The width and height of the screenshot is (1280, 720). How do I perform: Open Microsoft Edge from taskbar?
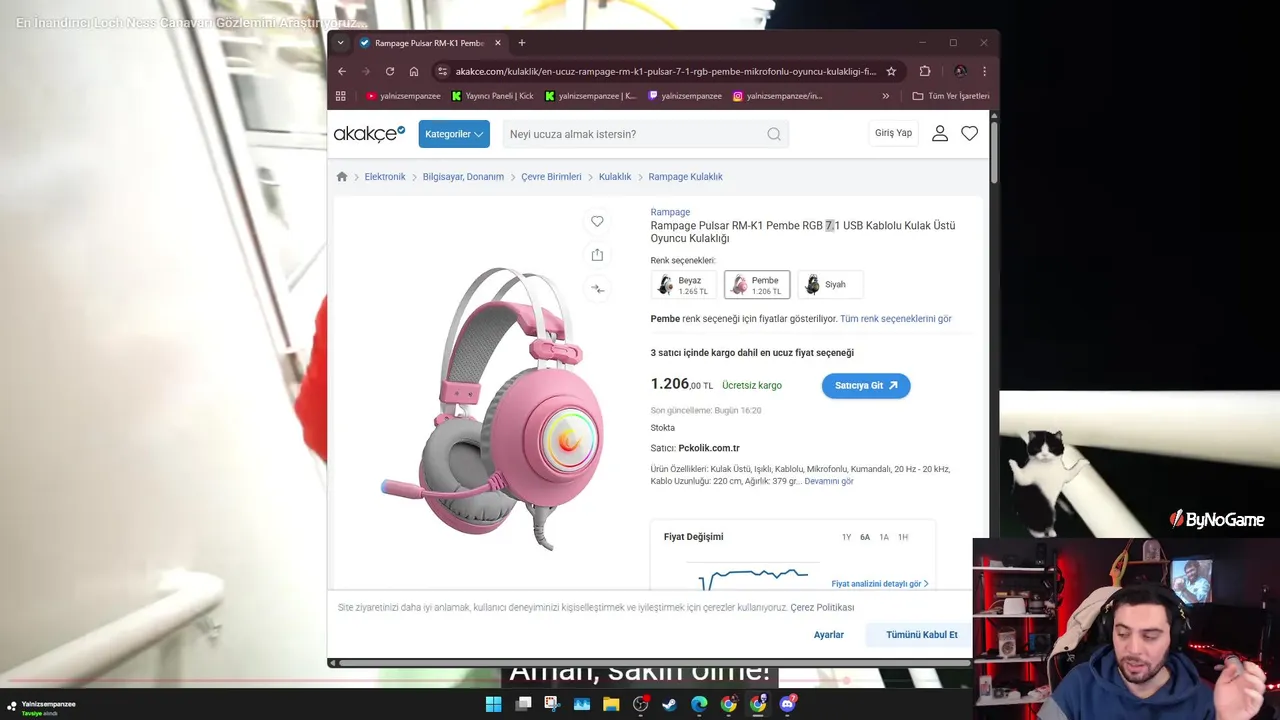[699, 704]
